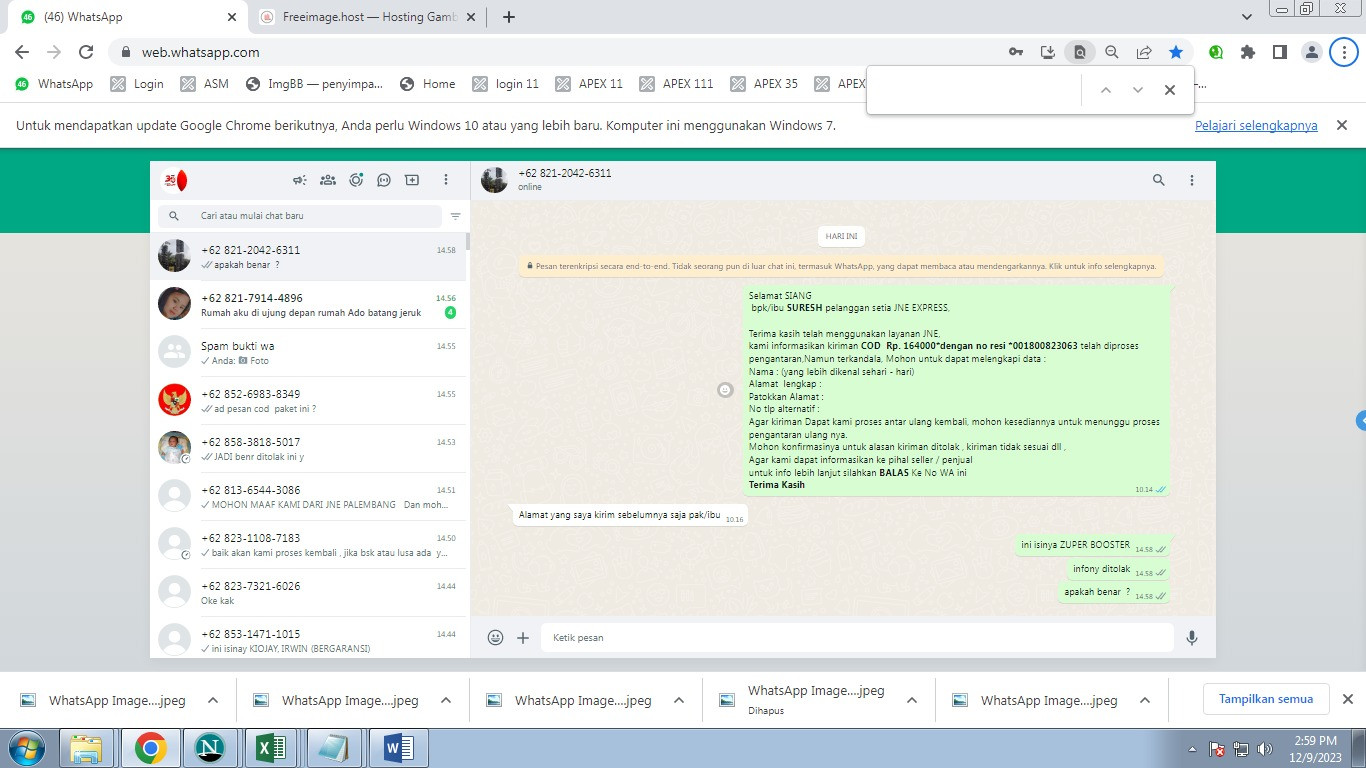
Task: Open chat with +62 821-7914-4896
Action: tap(308, 305)
